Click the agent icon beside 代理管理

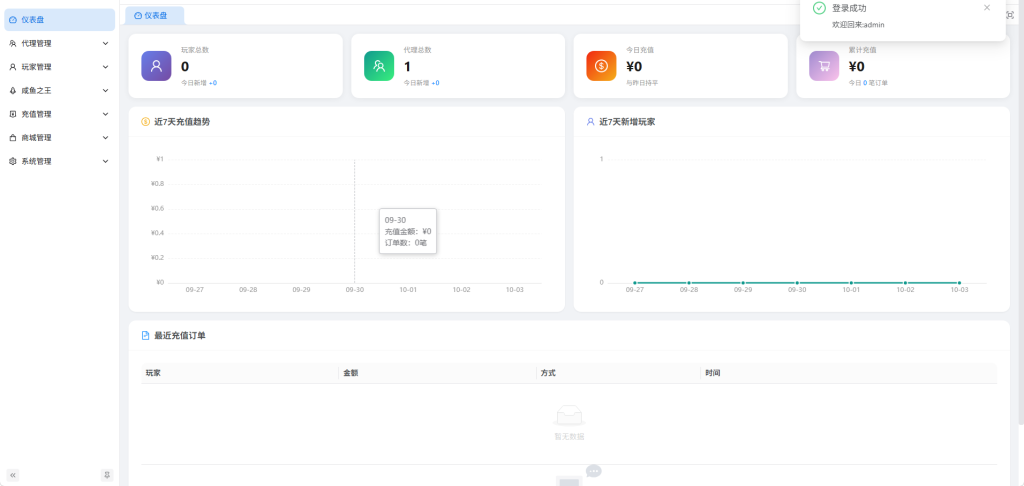13,43
